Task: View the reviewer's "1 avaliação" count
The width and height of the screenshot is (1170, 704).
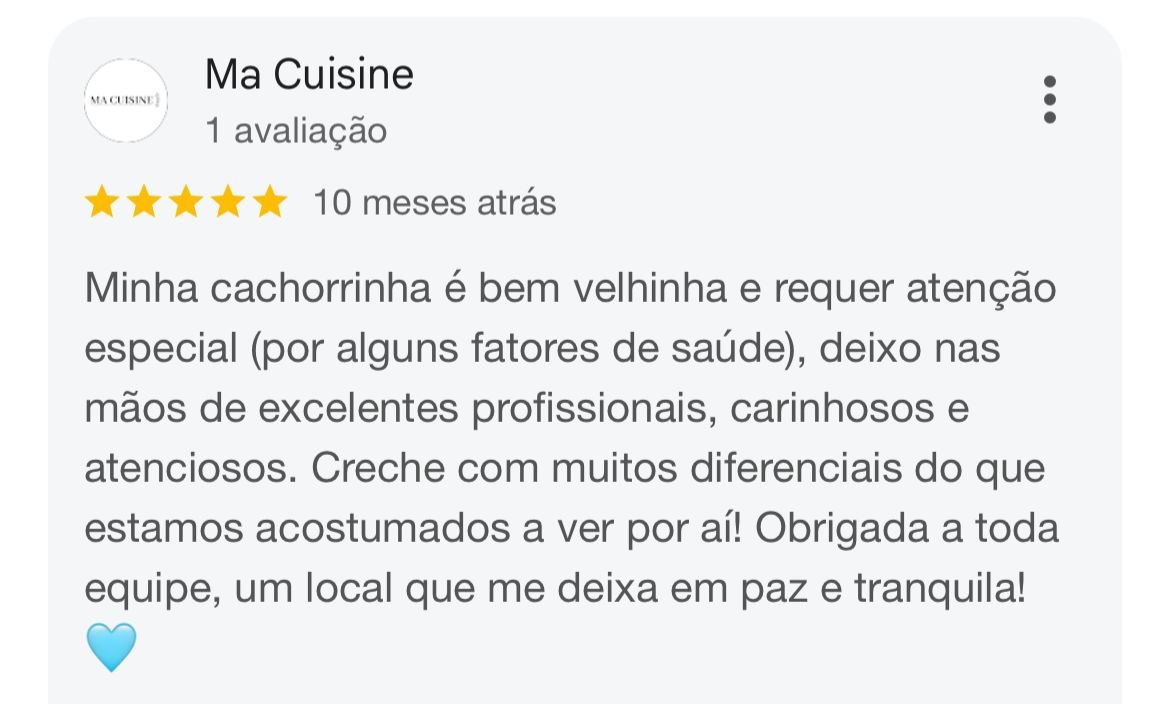Action: point(296,131)
